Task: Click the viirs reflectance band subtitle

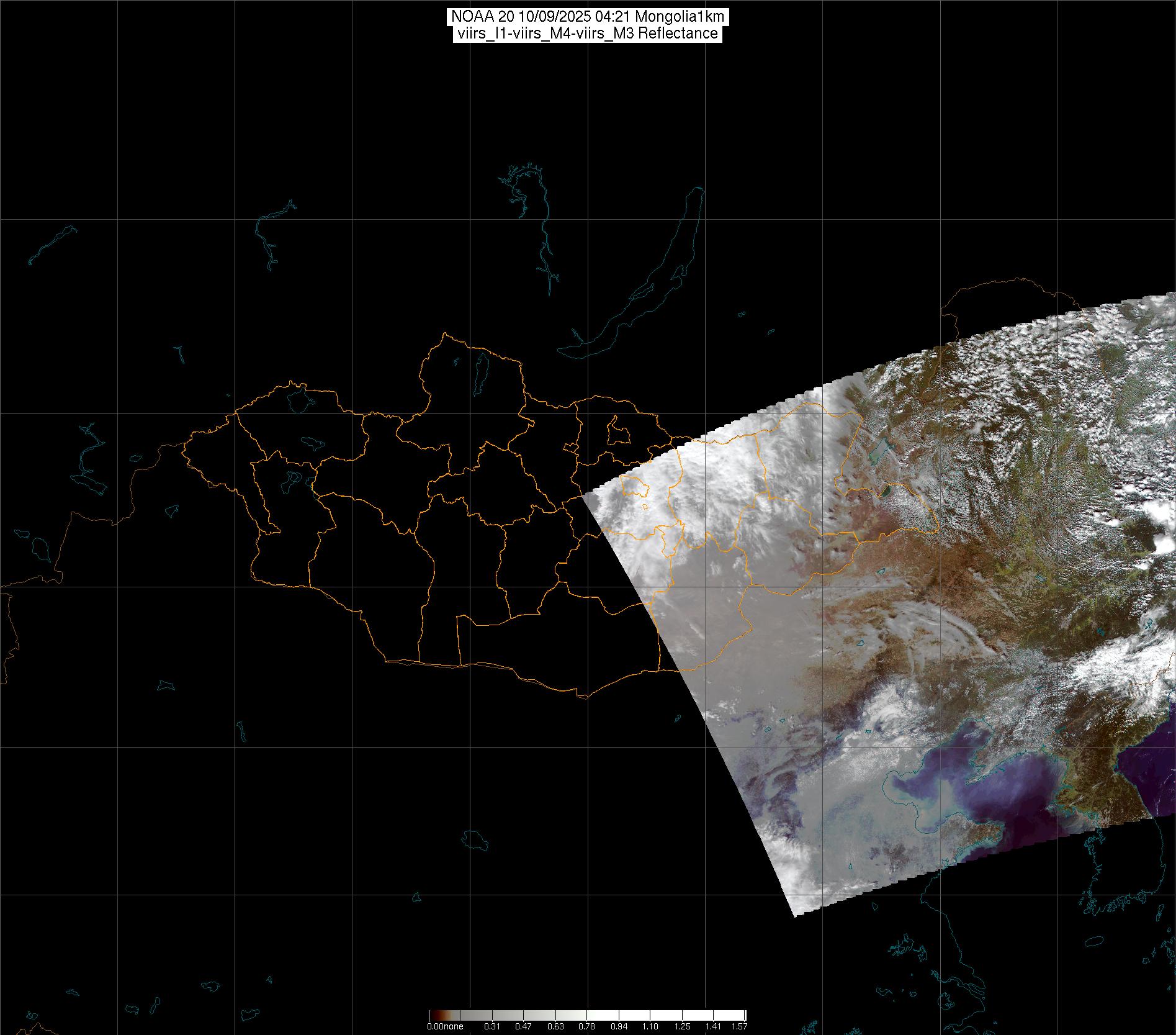Action: coord(587,34)
